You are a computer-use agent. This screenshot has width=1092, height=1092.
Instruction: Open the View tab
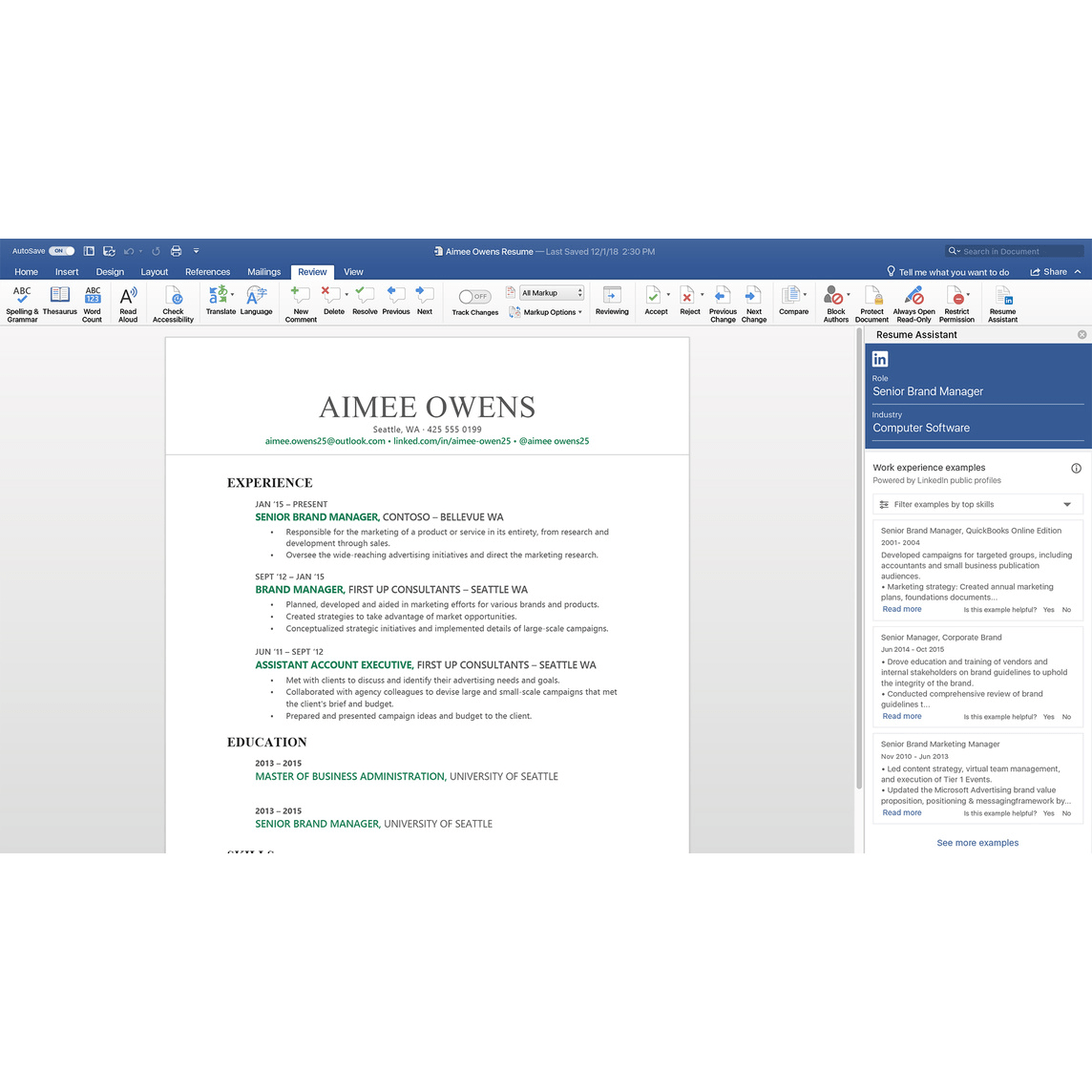point(353,271)
